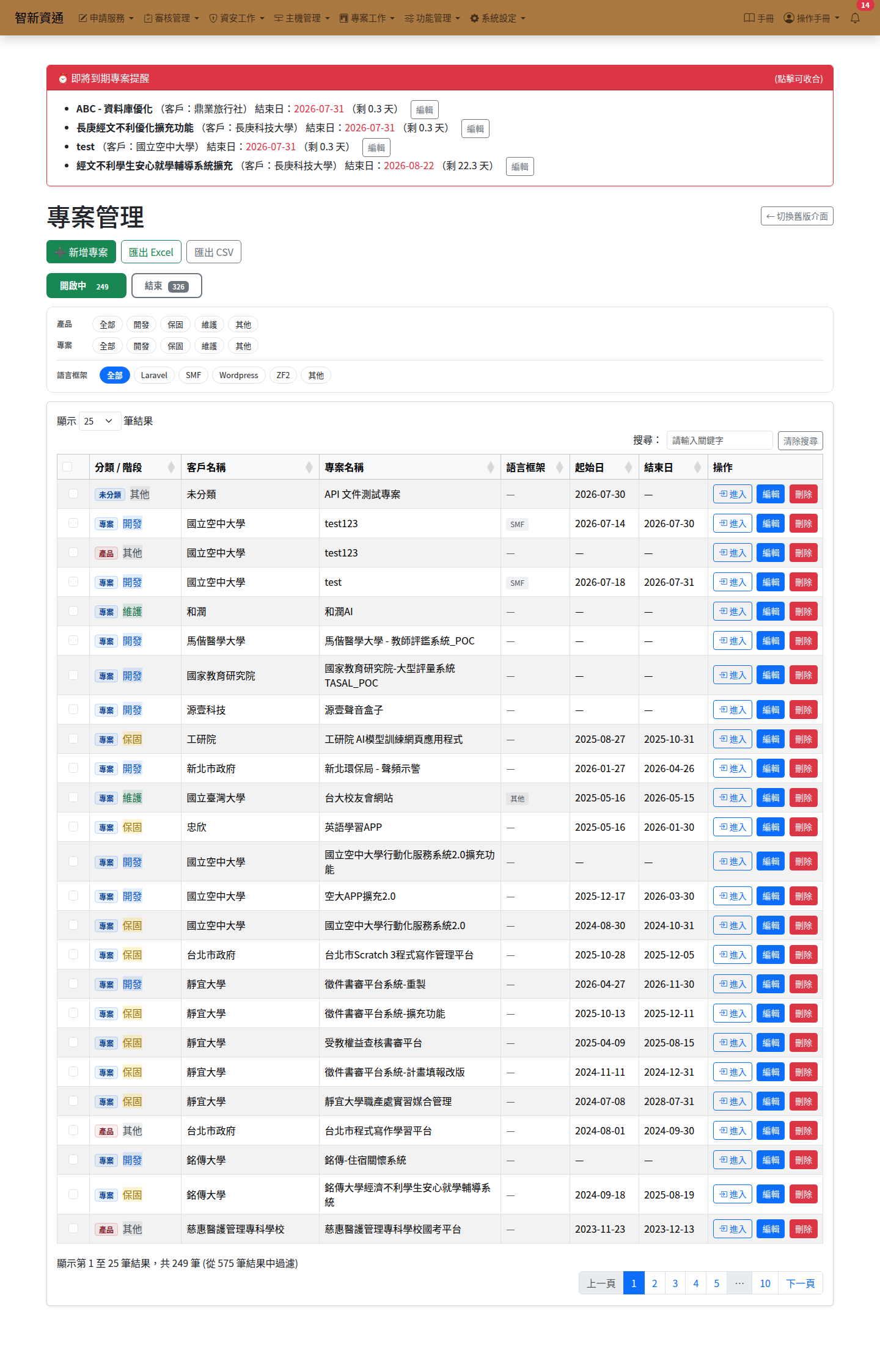The width and height of the screenshot is (880, 1372).
Task: Click the 匯出 CSV button
Action: click(x=214, y=252)
